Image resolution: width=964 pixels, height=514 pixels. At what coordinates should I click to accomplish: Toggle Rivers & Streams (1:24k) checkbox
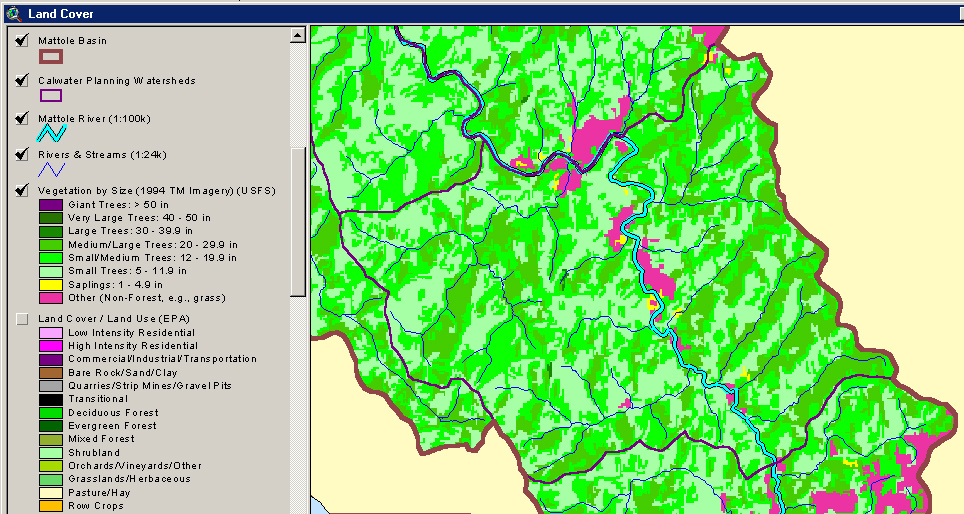pos(22,154)
